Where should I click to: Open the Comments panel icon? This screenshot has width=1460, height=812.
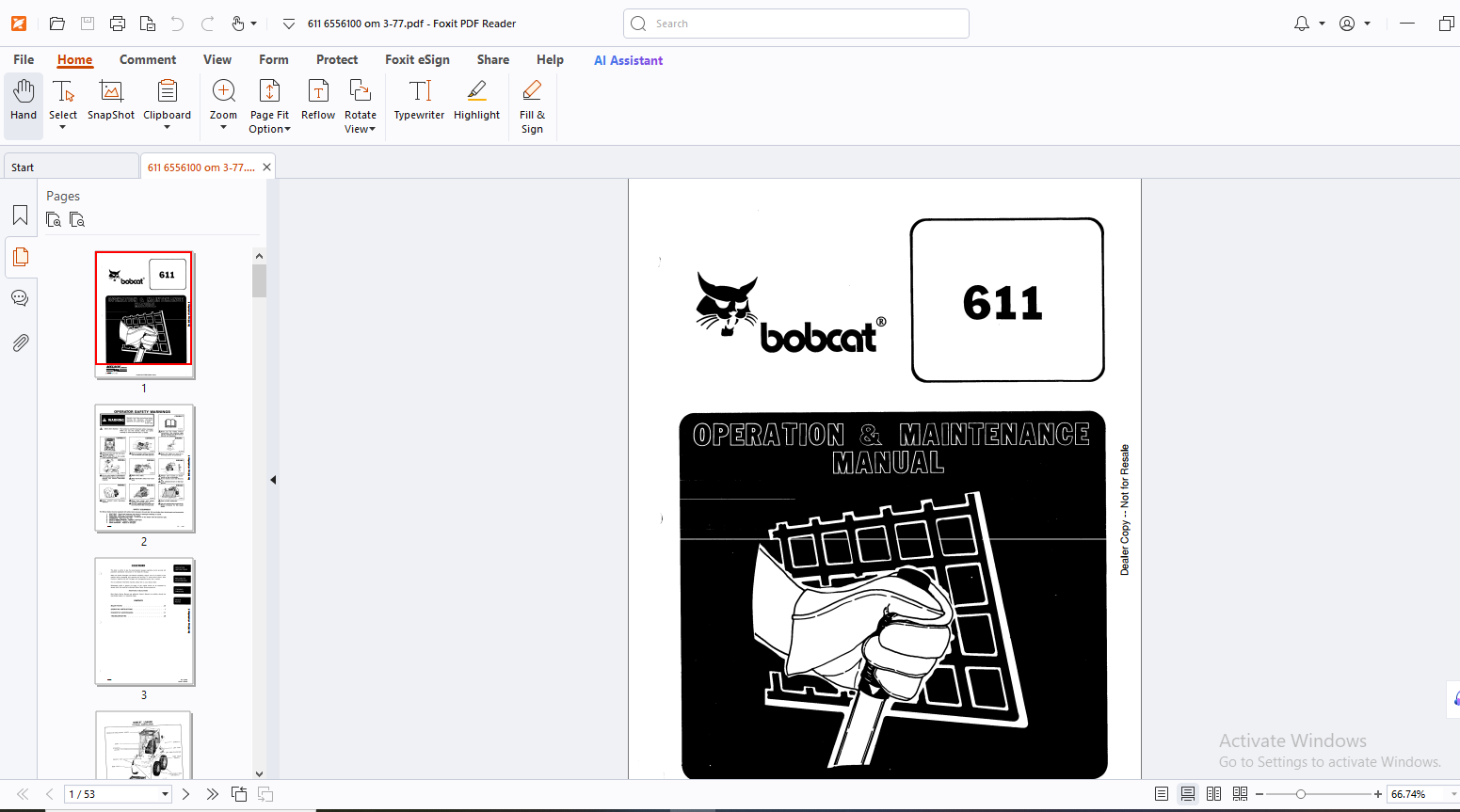pyautogui.click(x=20, y=298)
